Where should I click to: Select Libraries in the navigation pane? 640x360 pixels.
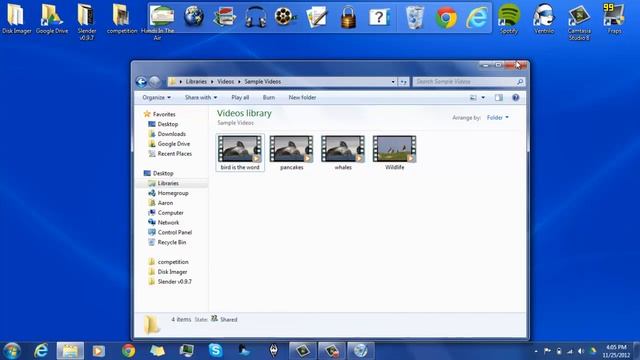pyautogui.click(x=164, y=183)
